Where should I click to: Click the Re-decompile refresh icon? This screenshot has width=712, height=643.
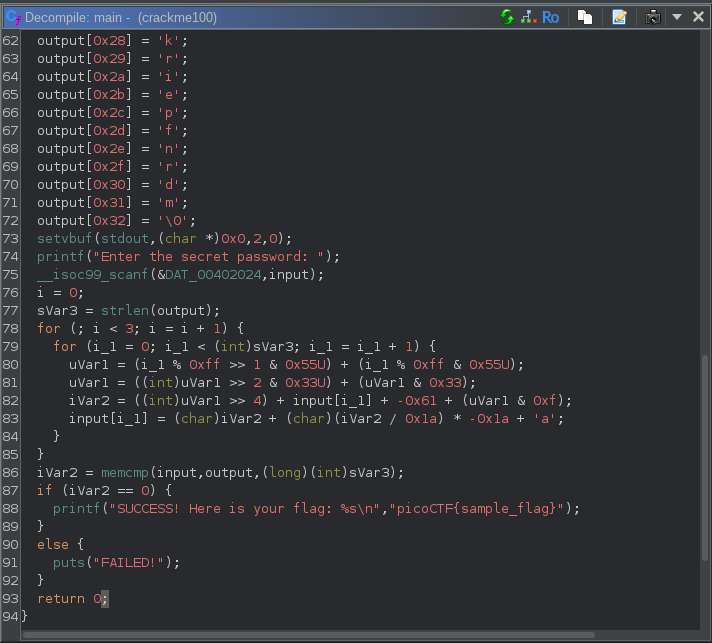[507, 17]
